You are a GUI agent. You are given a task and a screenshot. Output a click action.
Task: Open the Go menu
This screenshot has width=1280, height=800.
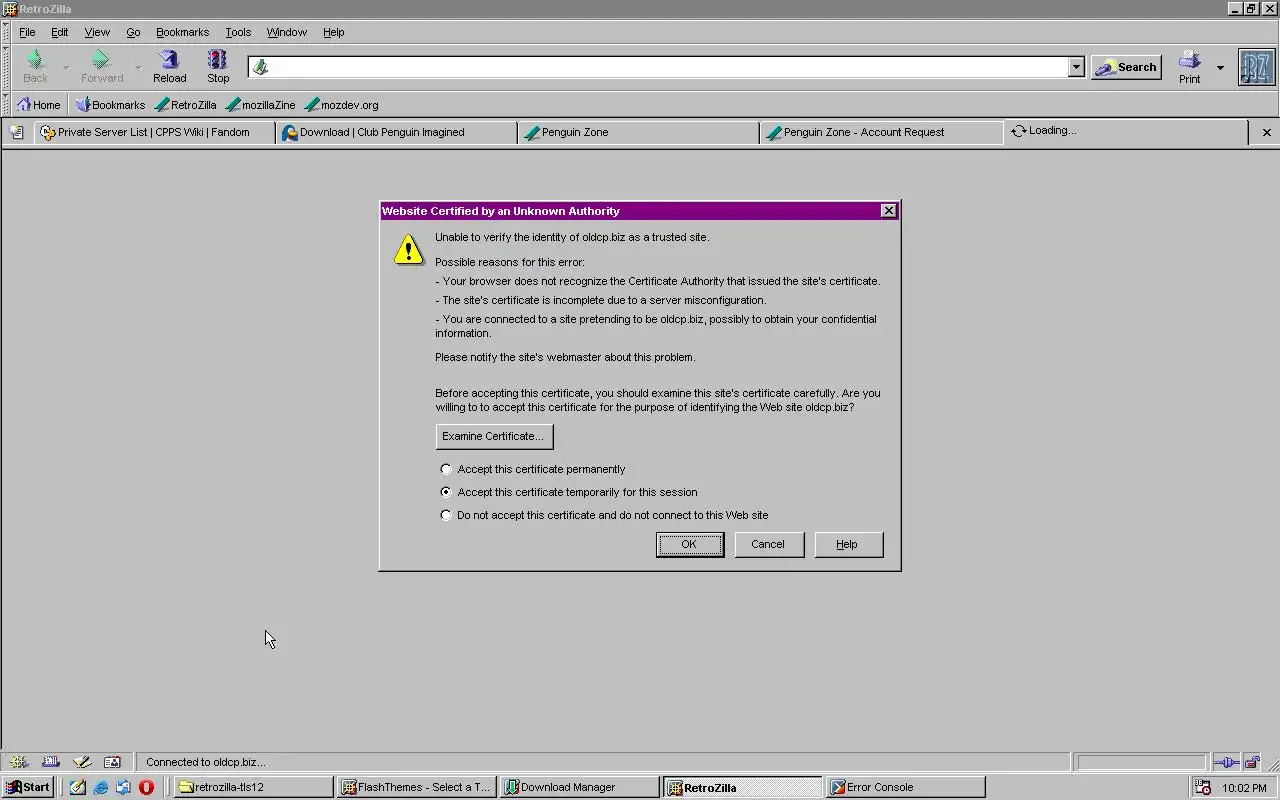point(133,32)
